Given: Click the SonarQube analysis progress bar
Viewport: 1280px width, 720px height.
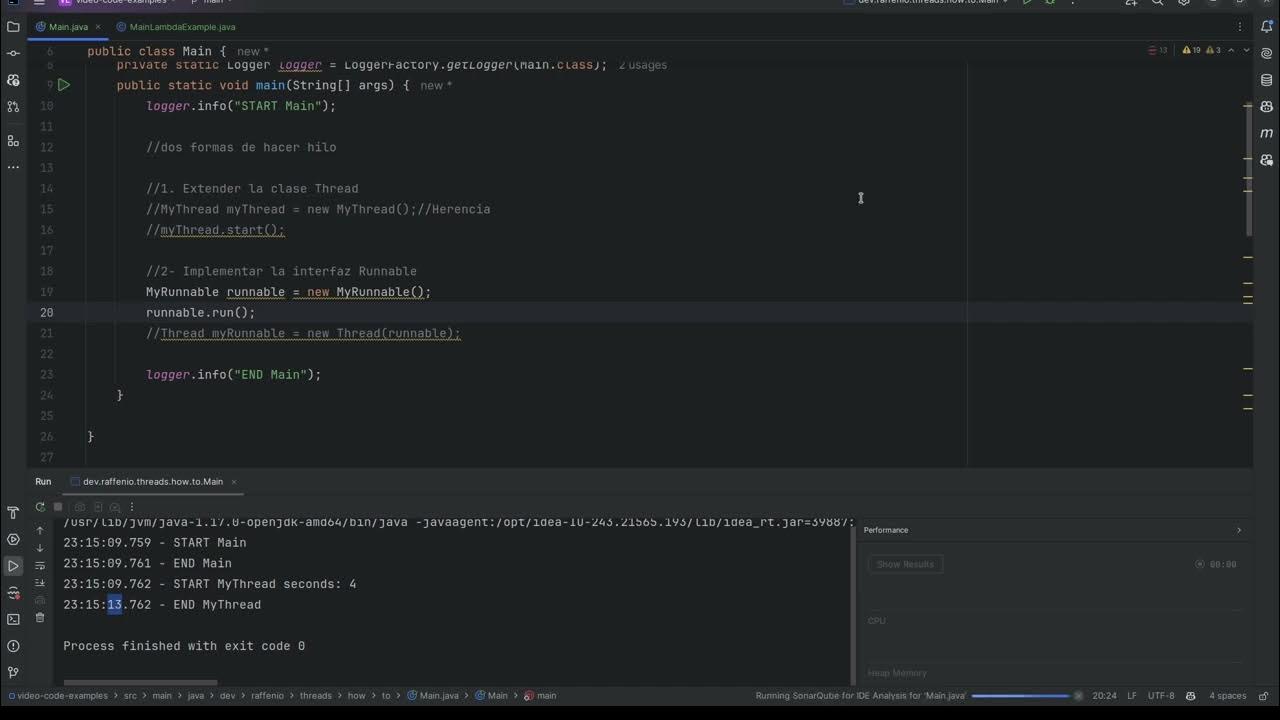Looking at the screenshot, I should (x=1021, y=695).
